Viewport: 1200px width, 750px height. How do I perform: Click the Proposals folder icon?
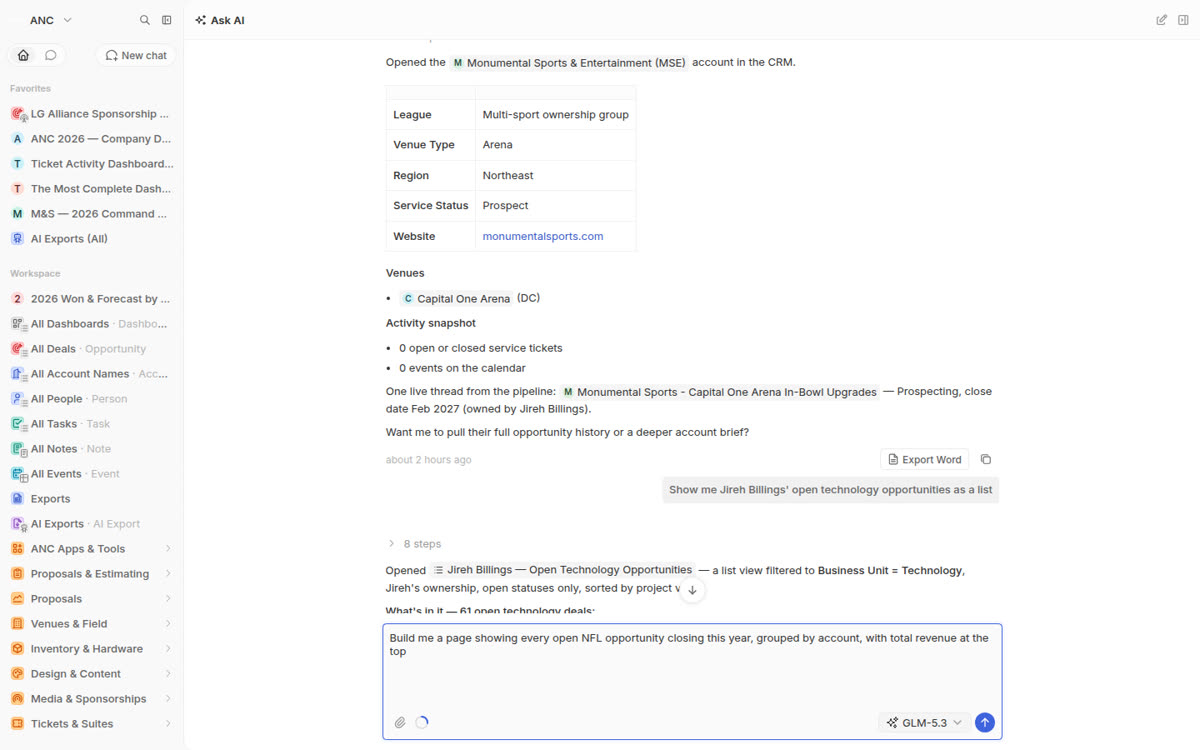coord(18,599)
